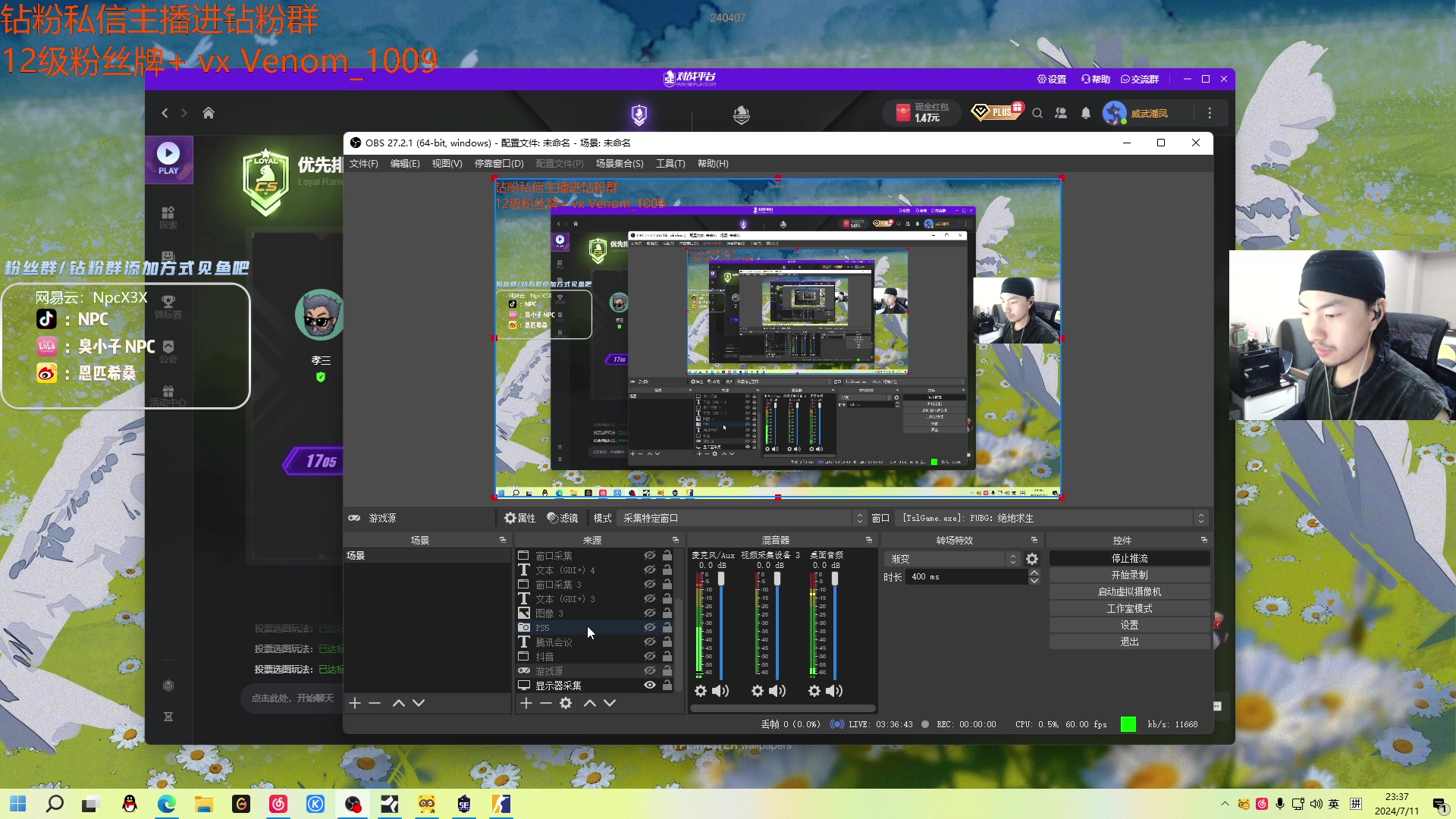
Task: Pop out the 混音器 dock panel
Action: tap(869, 540)
